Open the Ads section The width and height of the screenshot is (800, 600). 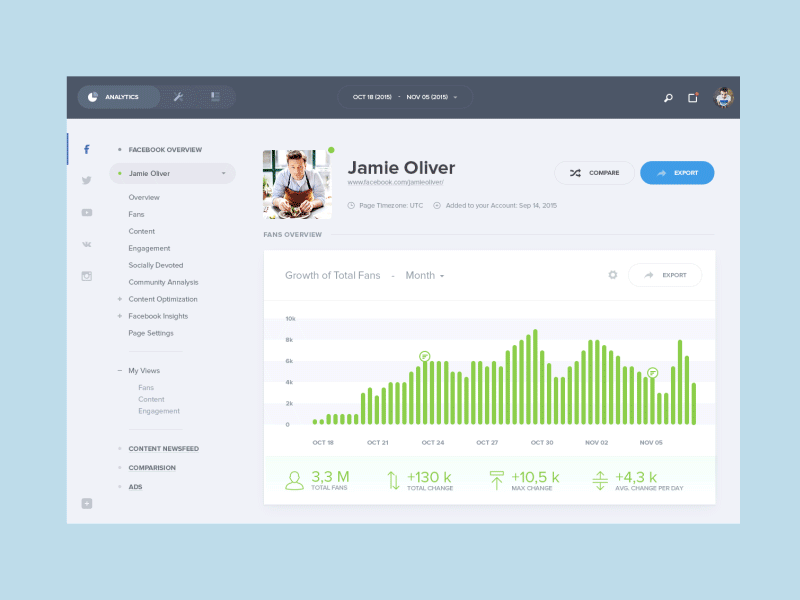pyautogui.click(x=135, y=487)
